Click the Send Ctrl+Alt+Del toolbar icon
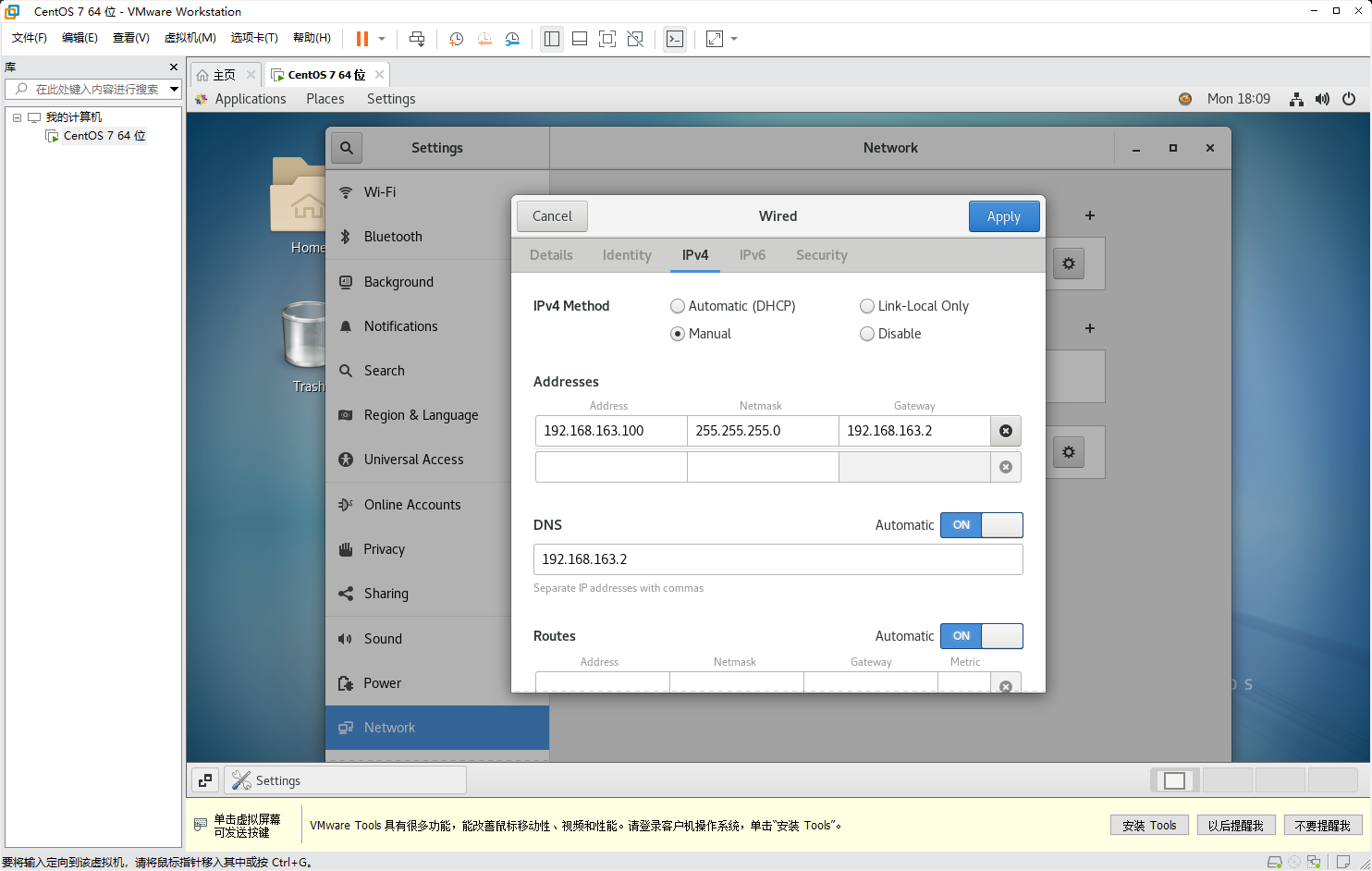The image size is (1372, 871). click(417, 39)
